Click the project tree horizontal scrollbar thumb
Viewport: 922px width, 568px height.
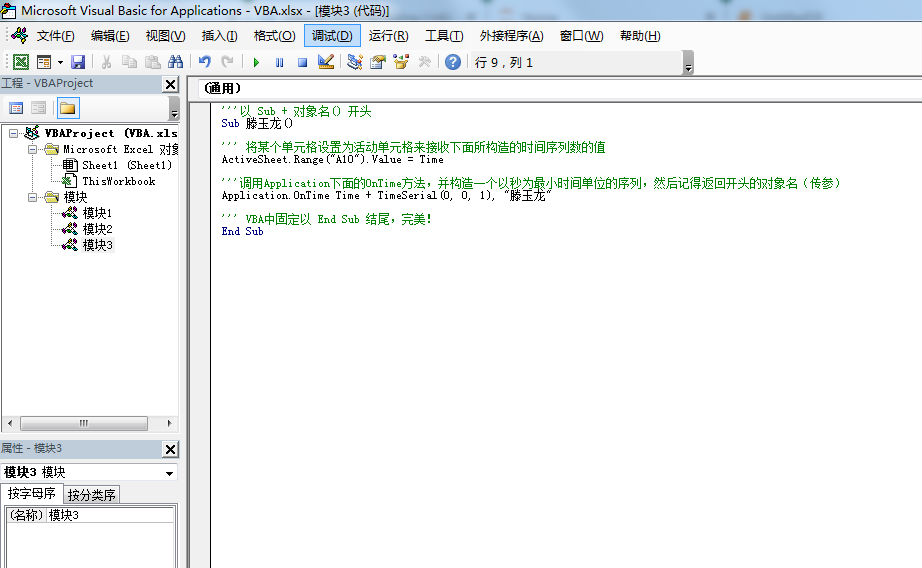pyautogui.click(x=83, y=423)
